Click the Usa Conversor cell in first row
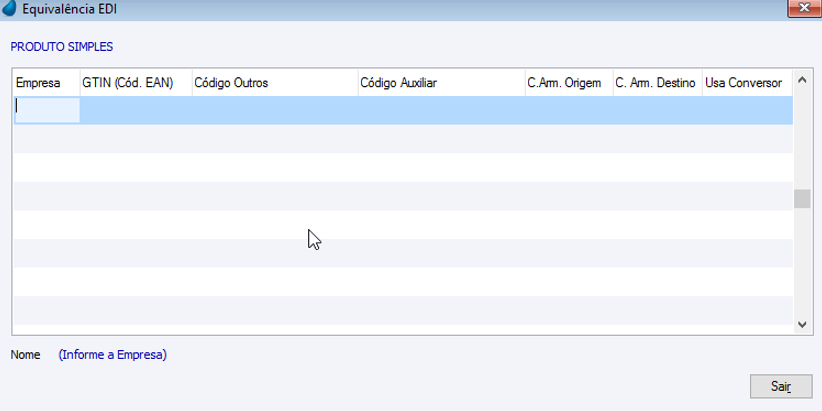 pos(746,110)
